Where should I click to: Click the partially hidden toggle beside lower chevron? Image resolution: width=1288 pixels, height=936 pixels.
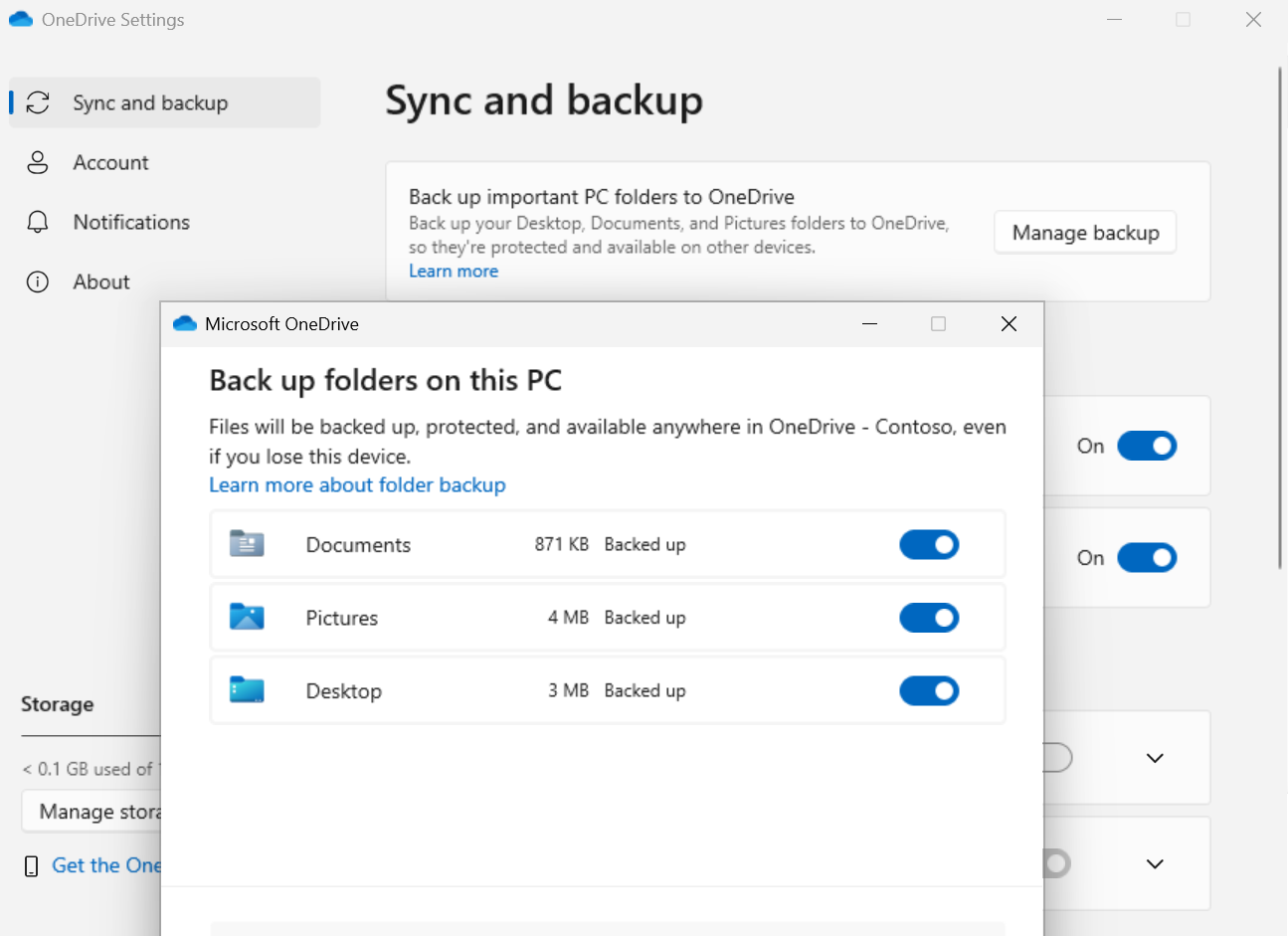(1058, 863)
